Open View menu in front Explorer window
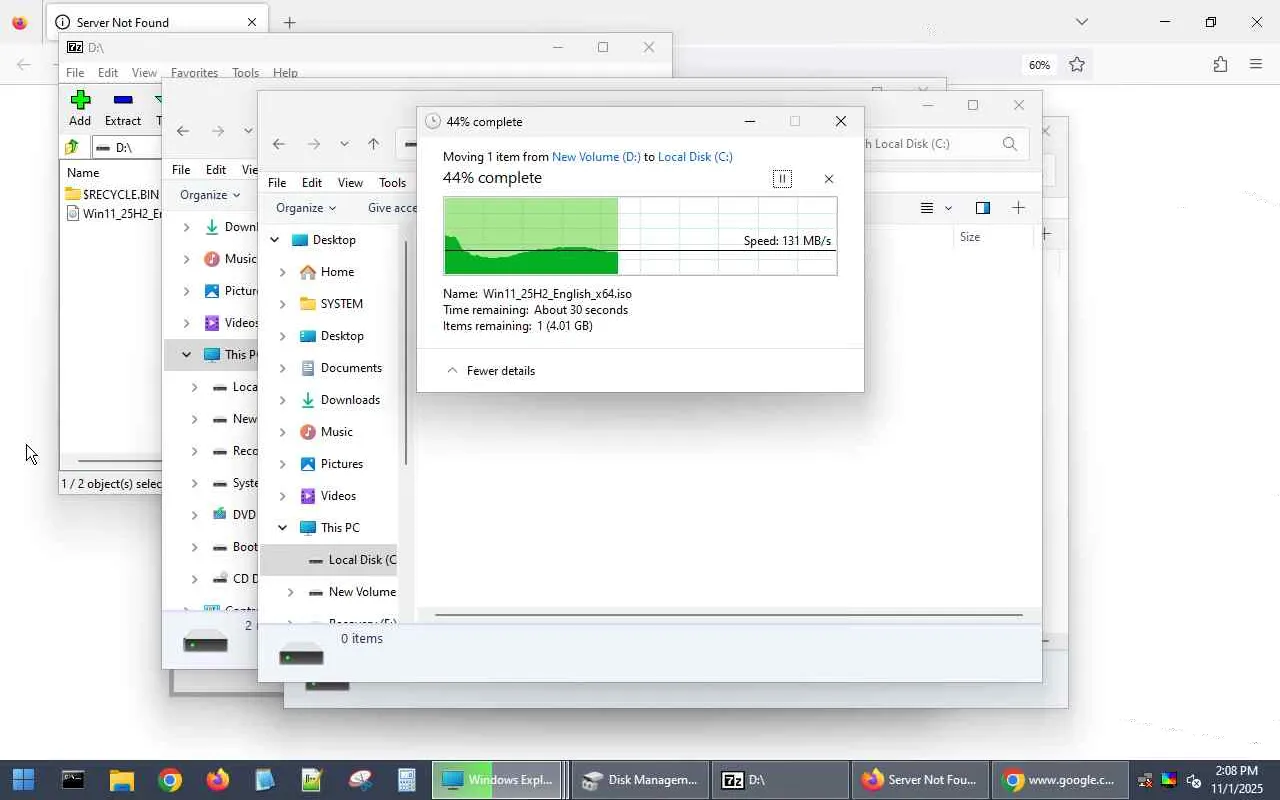This screenshot has height=800, width=1280. 350,183
